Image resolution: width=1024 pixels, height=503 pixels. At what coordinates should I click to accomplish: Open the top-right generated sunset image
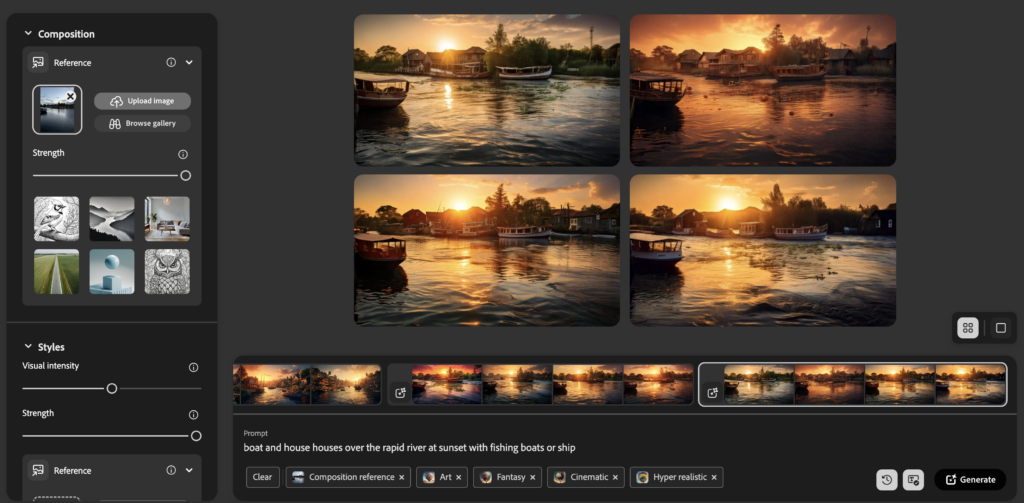click(763, 90)
